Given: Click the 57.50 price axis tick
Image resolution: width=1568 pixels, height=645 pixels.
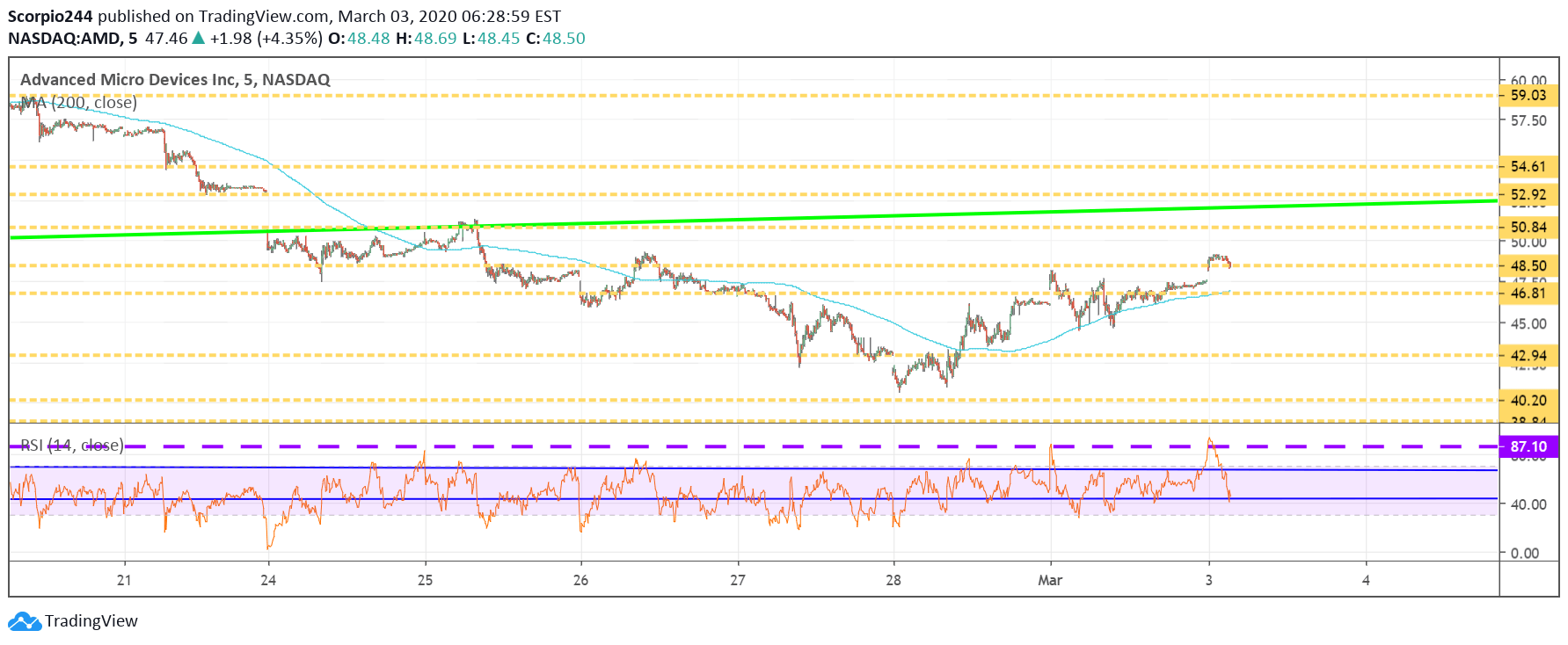Looking at the screenshot, I should tap(1528, 120).
